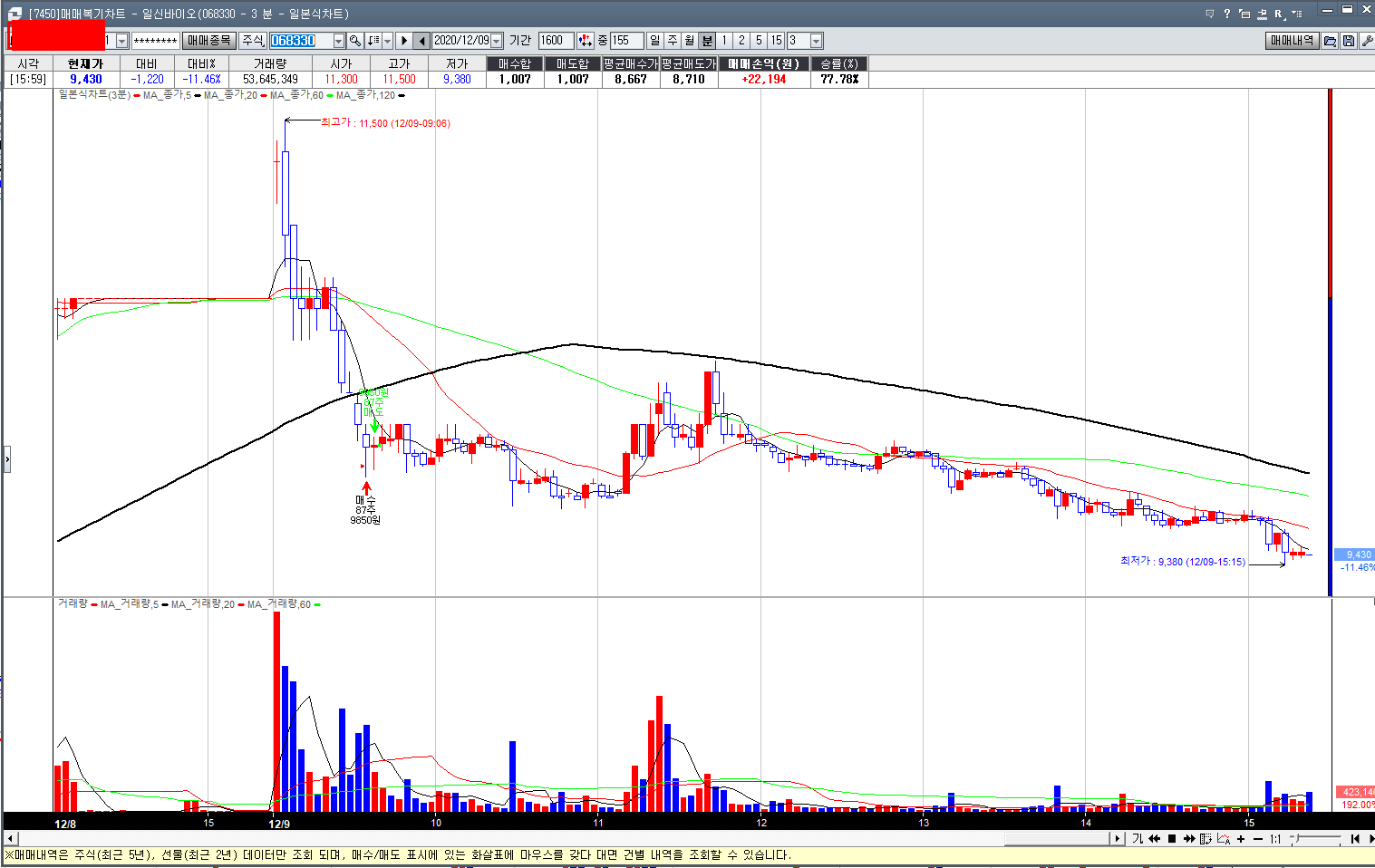The height and width of the screenshot is (868, 1375).
Task: Click the fast-forward double-right arrows
Action: [1189, 839]
